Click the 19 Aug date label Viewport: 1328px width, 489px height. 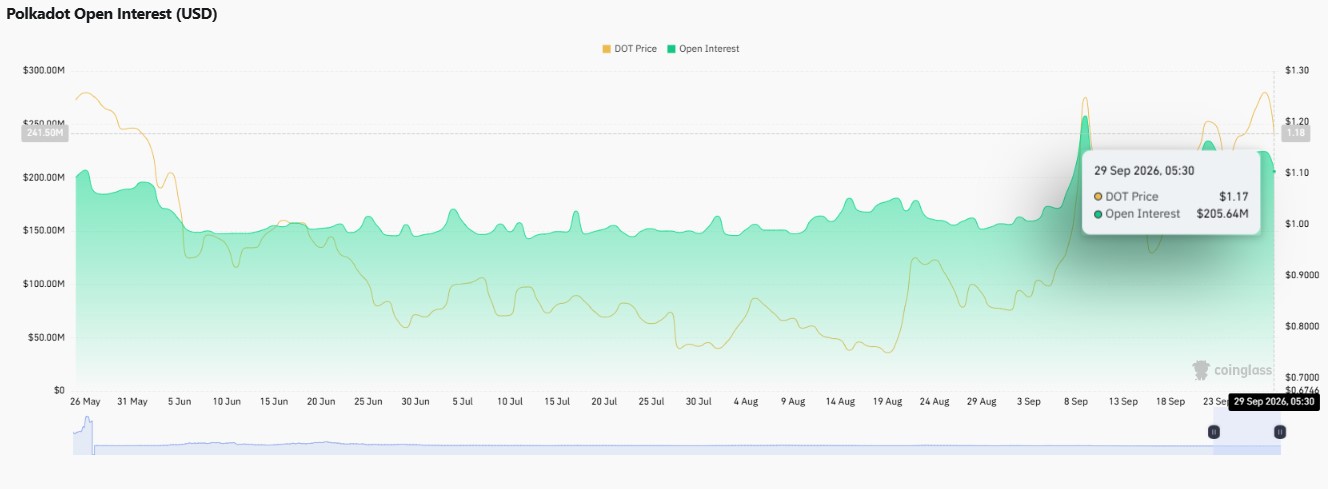[888, 402]
